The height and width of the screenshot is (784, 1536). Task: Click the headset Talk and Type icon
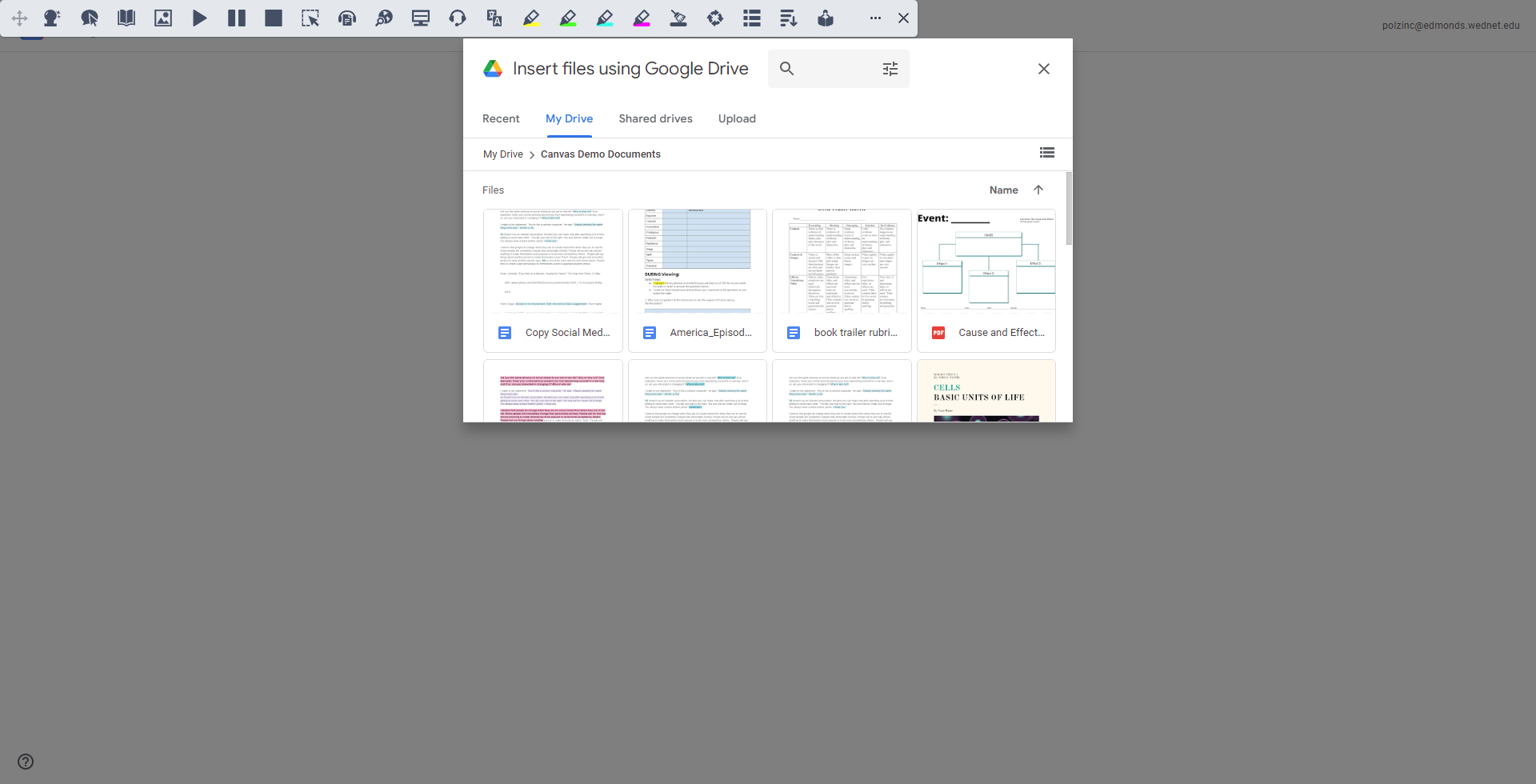coord(458,18)
